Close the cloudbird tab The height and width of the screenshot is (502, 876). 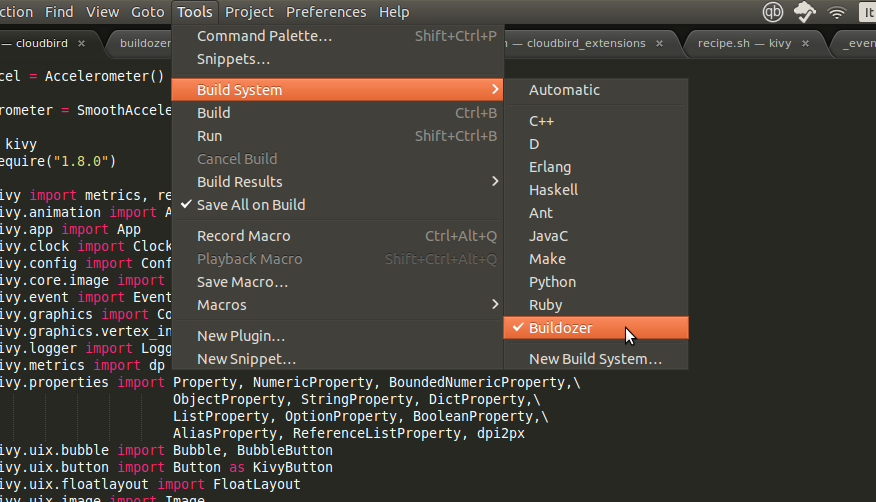tap(82, 43)
